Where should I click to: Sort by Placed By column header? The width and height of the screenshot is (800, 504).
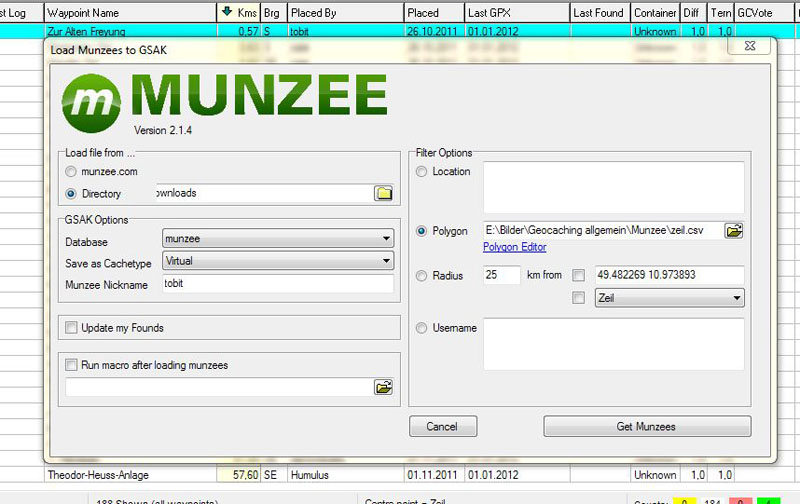click(345, 13)
